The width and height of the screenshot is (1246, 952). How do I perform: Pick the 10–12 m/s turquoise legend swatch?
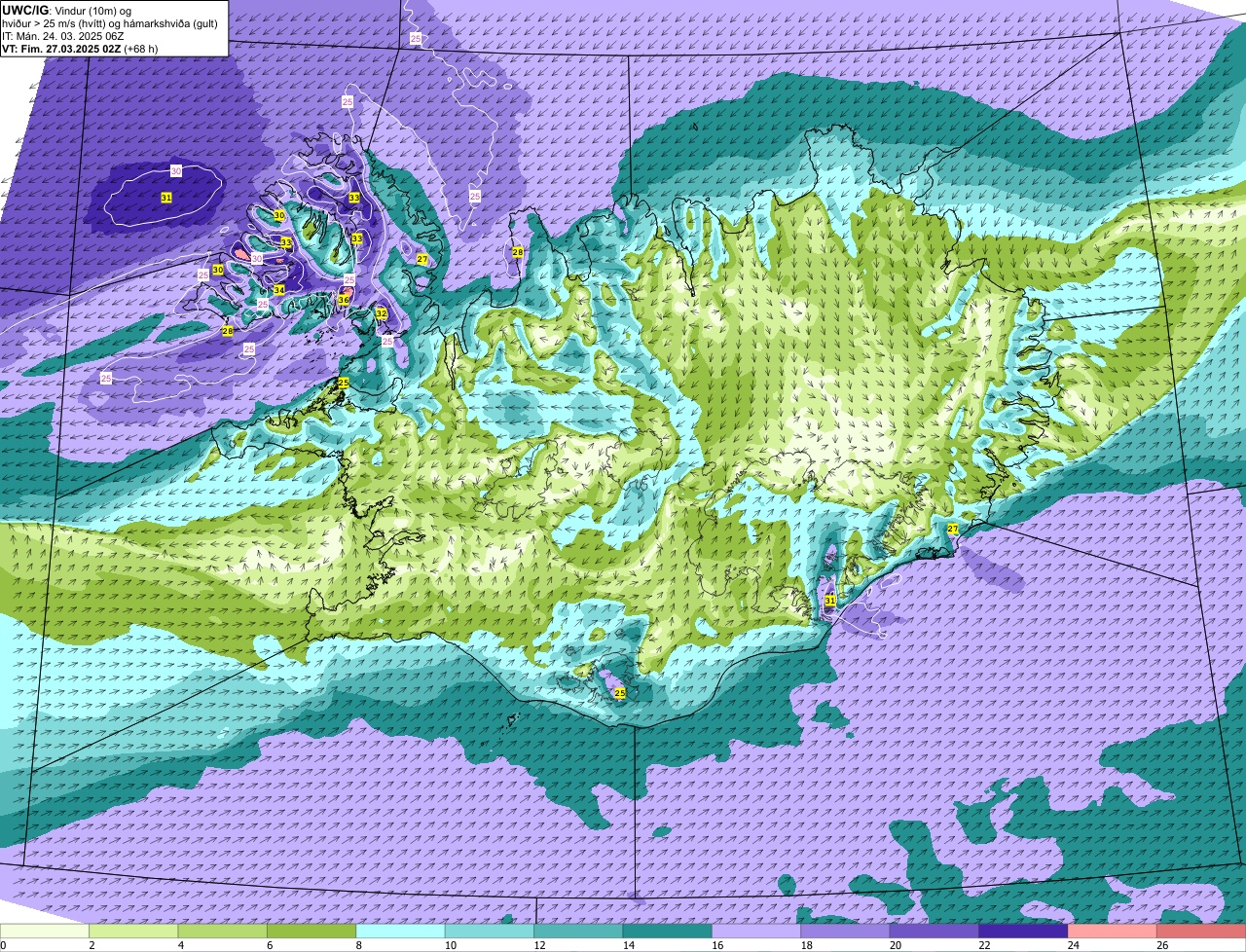tap(490, 931)
